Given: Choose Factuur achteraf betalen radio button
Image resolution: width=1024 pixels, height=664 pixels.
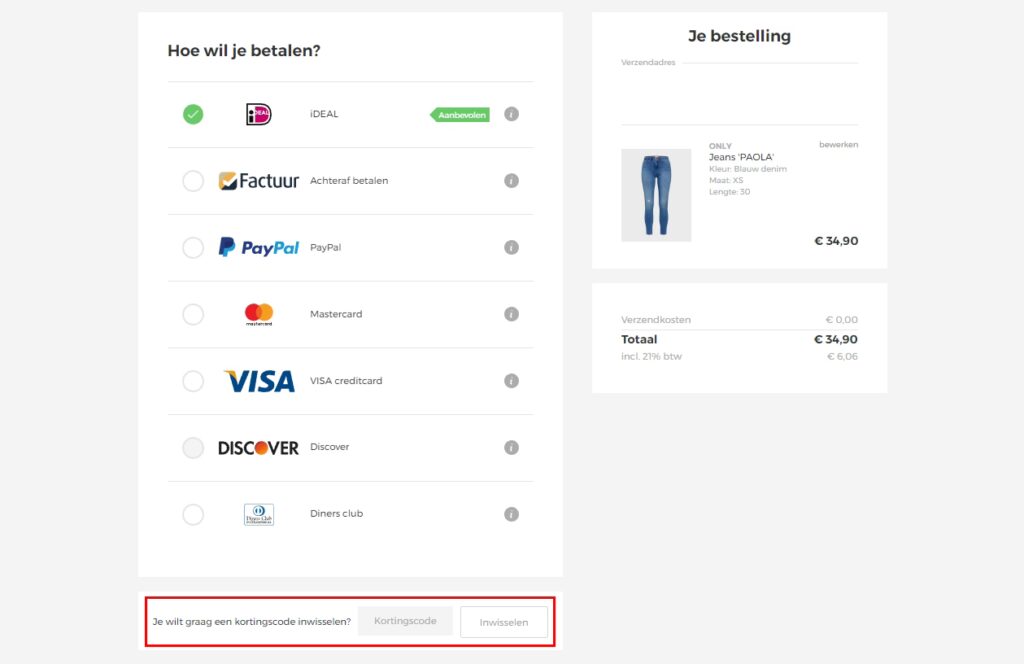Looking at the screenshot, I should [x=193, y=181].
